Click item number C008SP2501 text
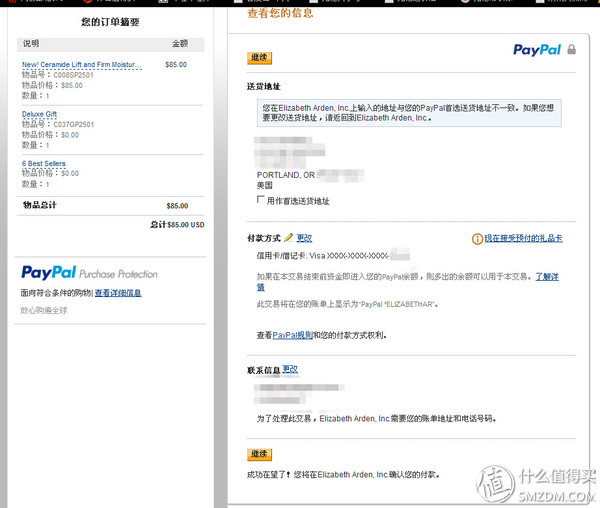Screen dimensions: 600x508 (x=73, y=75)
